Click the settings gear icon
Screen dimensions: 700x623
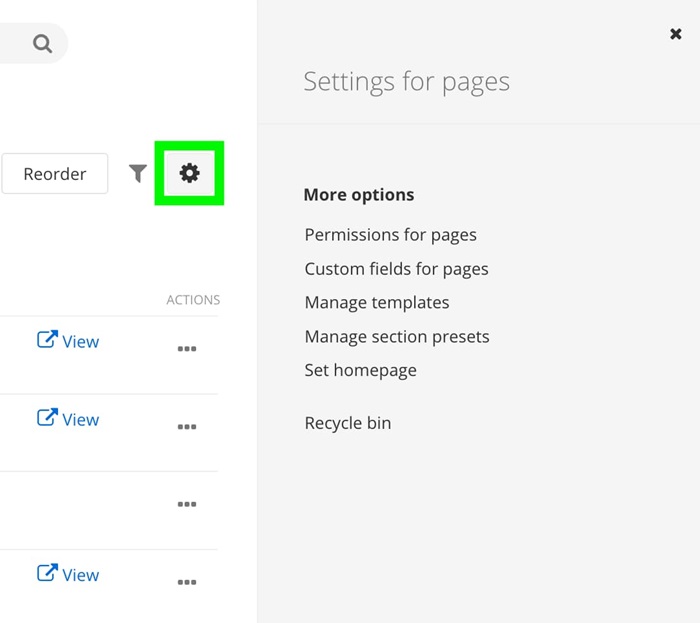[189, 173]
